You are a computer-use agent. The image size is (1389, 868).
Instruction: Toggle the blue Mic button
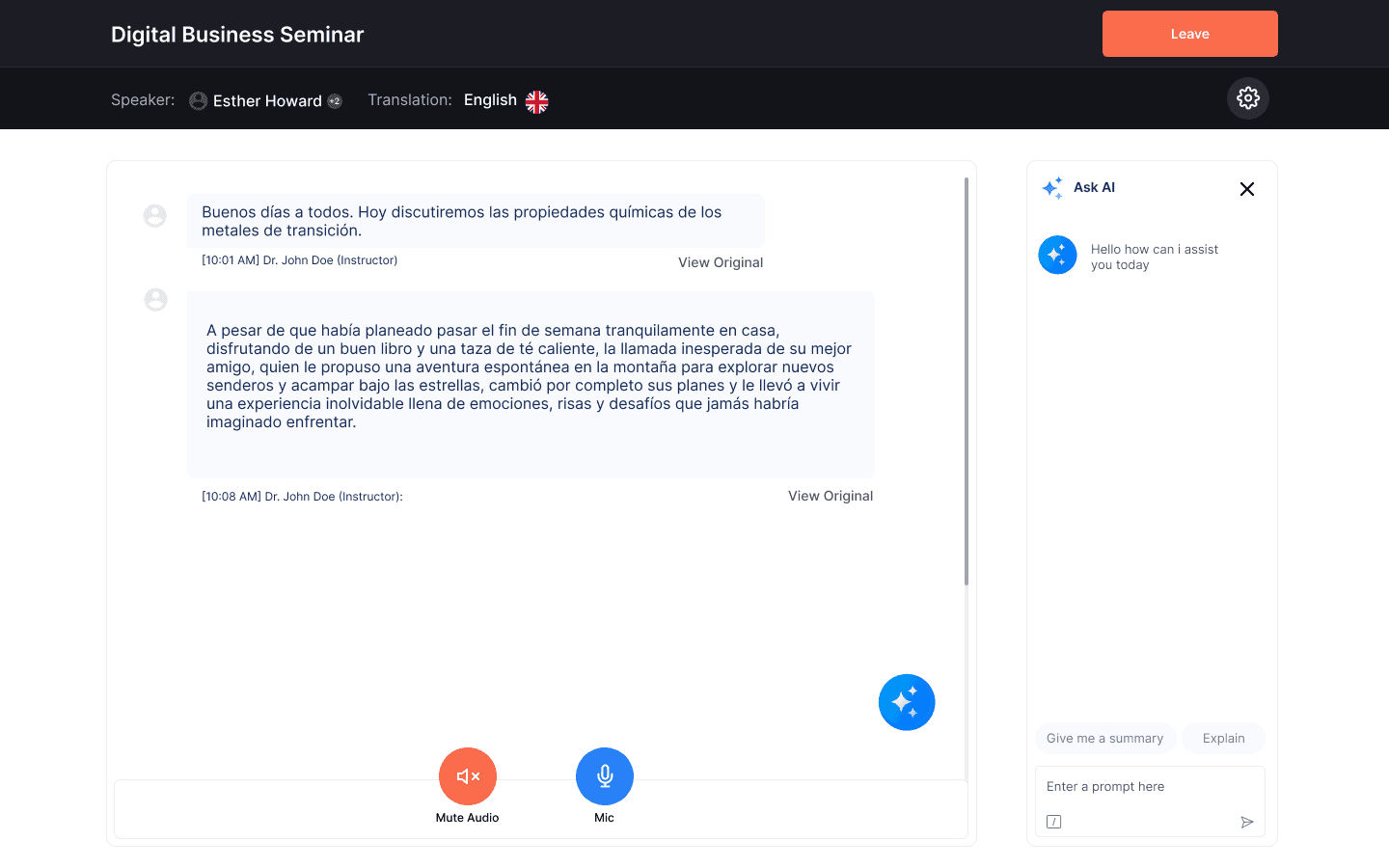coord(605,776)
